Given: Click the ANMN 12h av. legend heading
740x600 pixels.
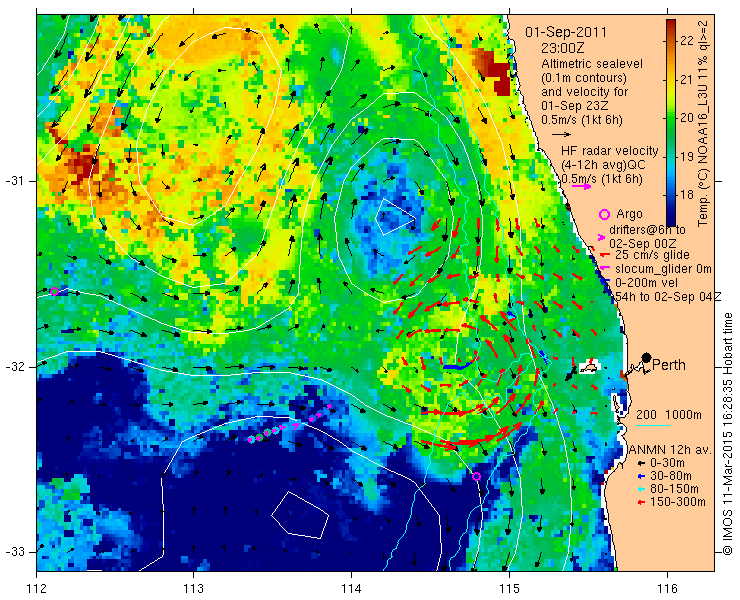Looking at the screenshot, I should pos(670,450).
